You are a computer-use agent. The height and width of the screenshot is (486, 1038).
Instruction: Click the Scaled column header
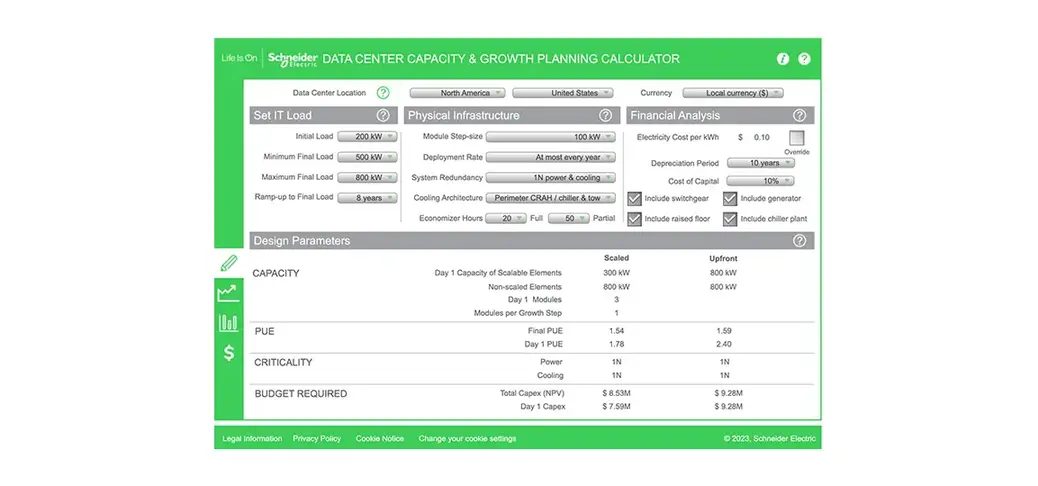pyautogui.click(x=616, y=258)
